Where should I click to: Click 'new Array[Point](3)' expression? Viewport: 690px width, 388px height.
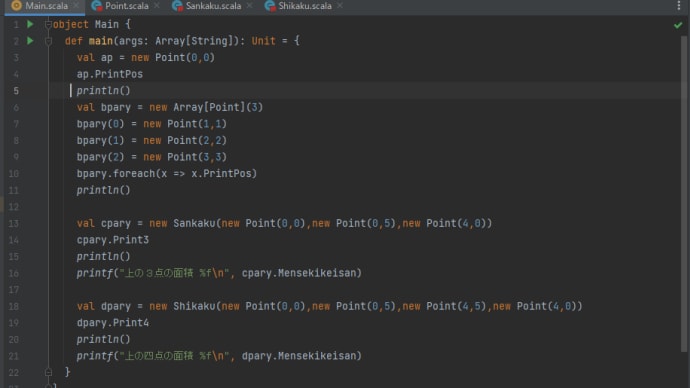pyautogui.click(x=206, y=107)
